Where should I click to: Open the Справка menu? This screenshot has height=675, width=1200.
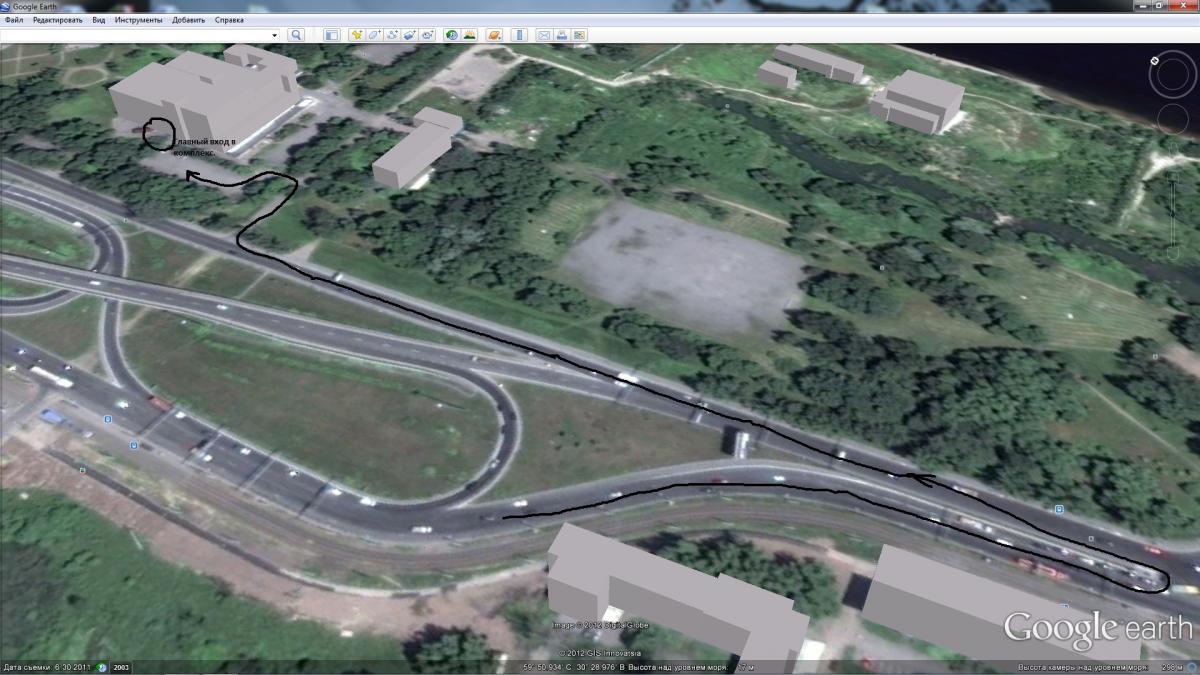click(x=229, y=20)
